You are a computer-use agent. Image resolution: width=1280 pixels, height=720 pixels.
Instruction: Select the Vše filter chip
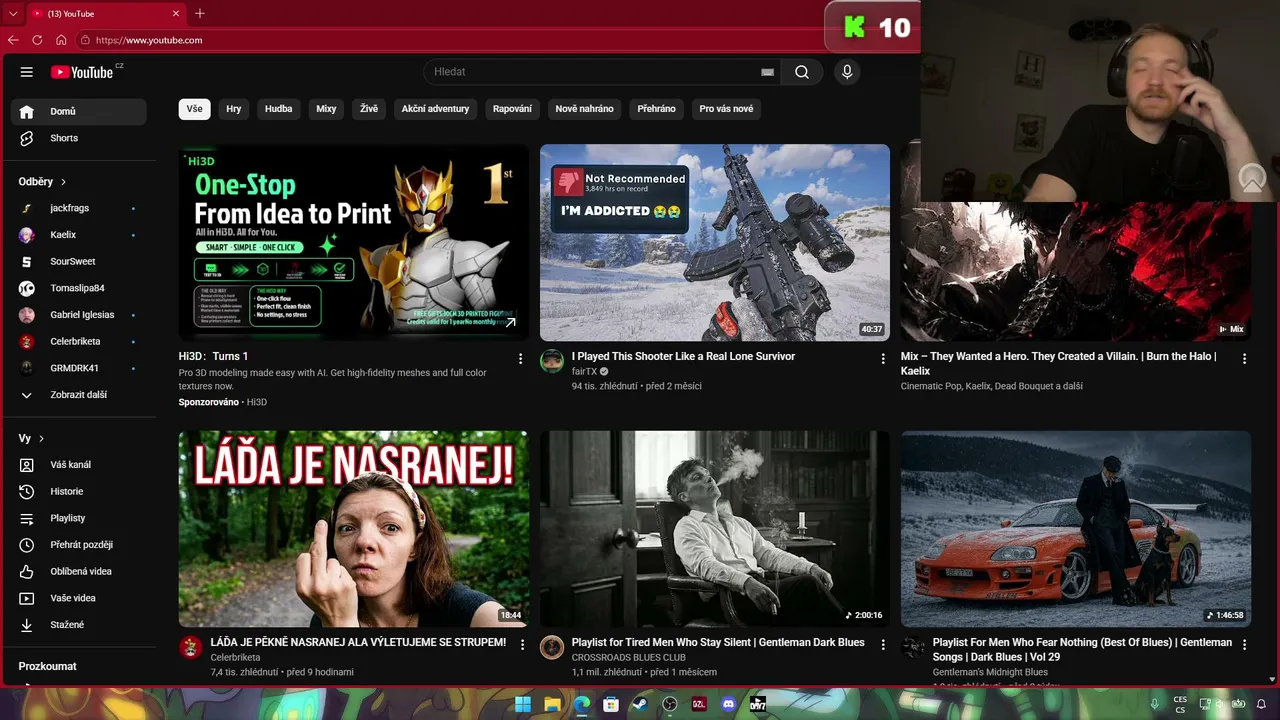pyautogui.click(x=194, y=109)
